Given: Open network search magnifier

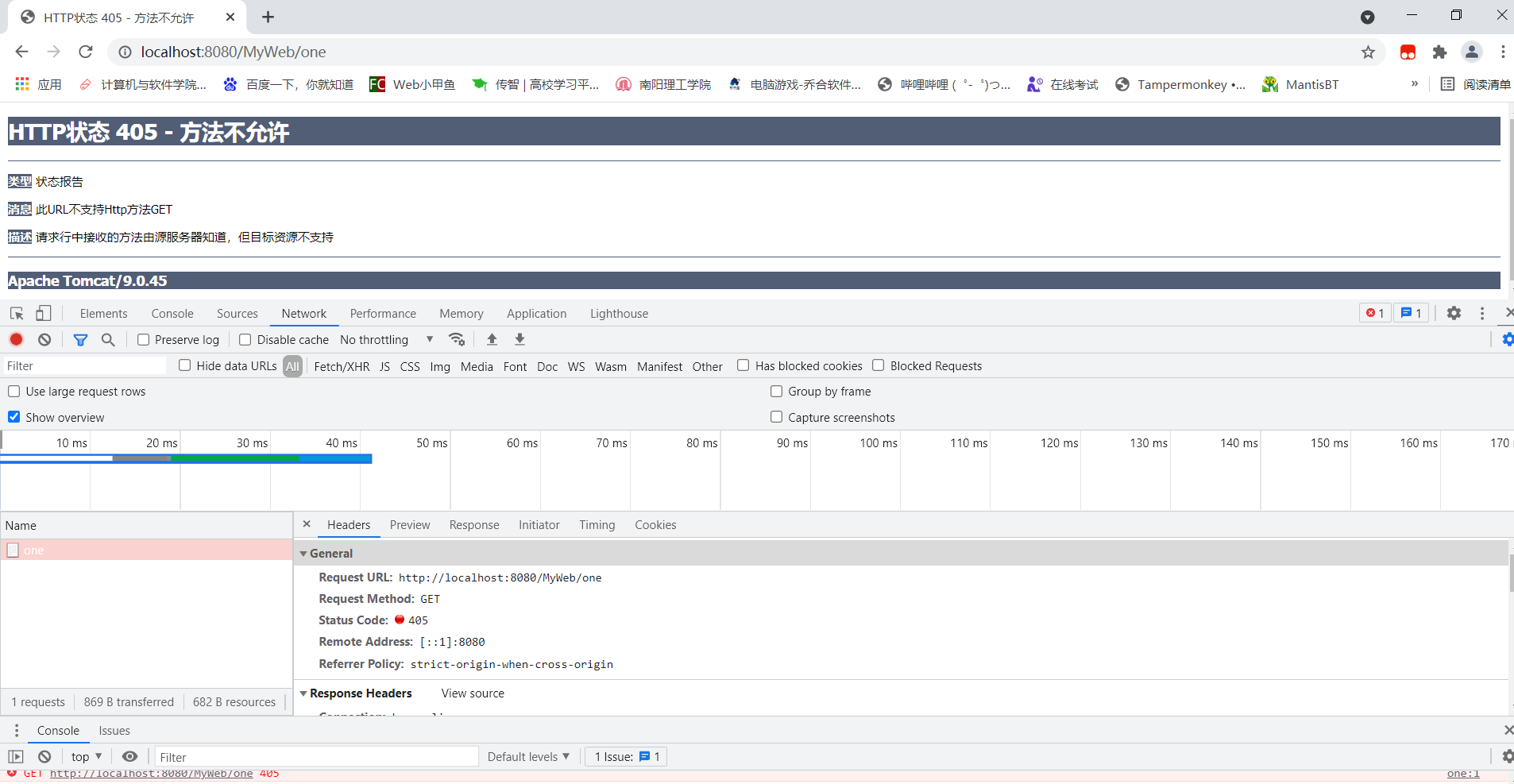Looking at the screenshot, I should [108, 340].
